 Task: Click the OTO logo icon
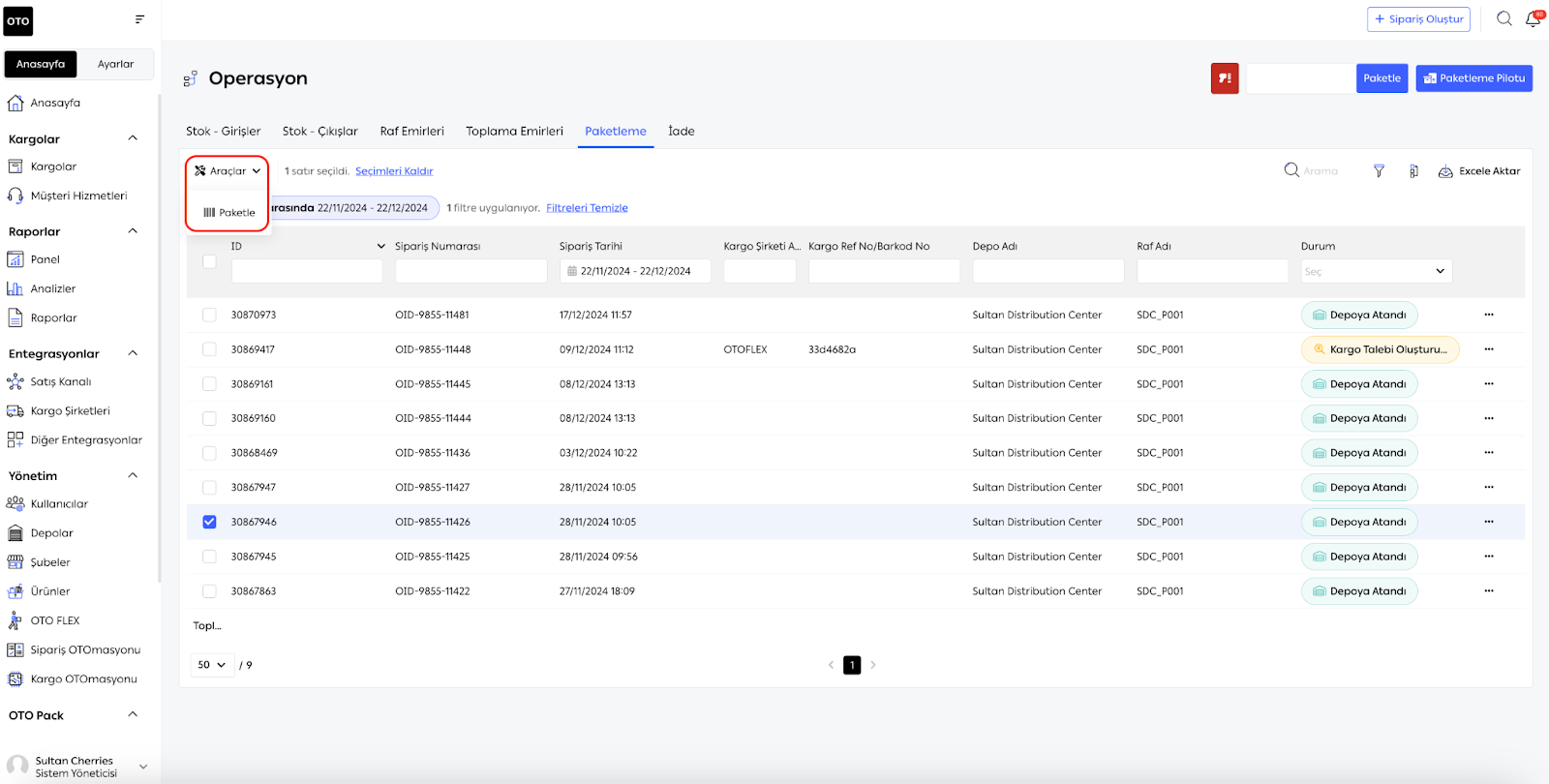tap(18, 21)
